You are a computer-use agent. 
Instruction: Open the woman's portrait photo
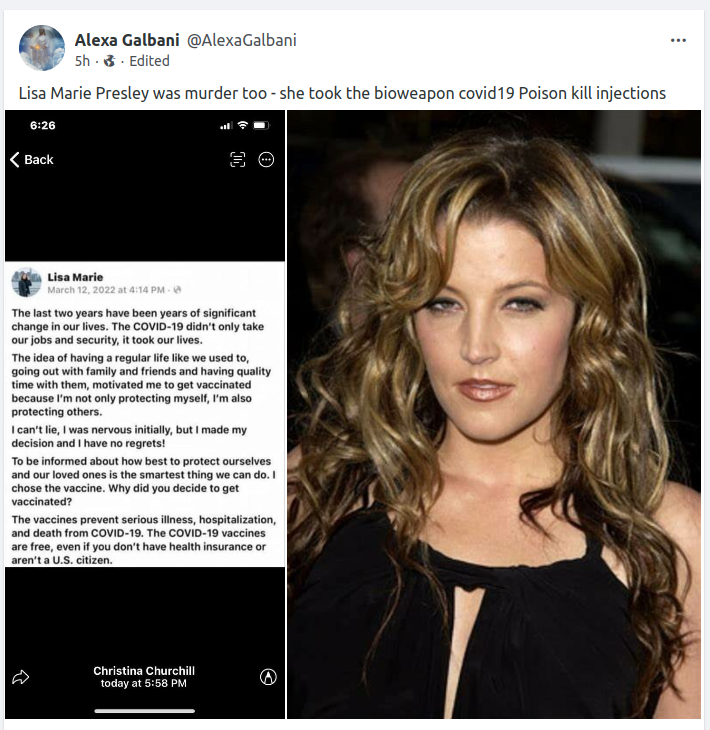tap(494, 414)
